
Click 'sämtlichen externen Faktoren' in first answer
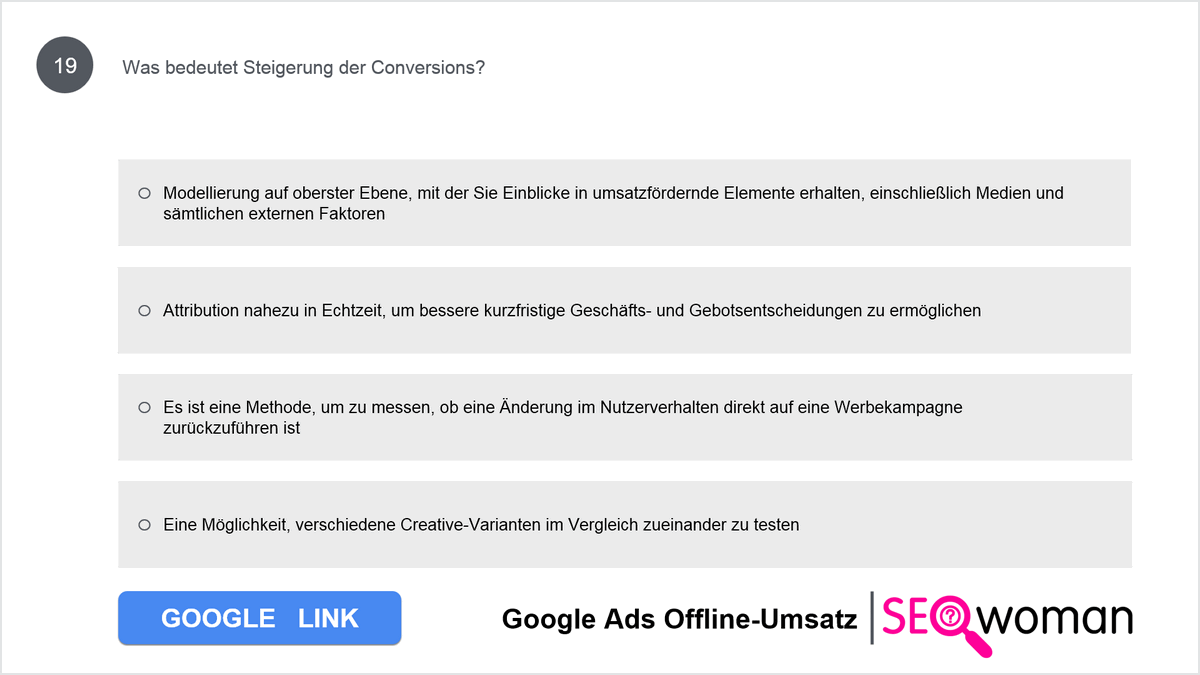click(x=274, y=214)
